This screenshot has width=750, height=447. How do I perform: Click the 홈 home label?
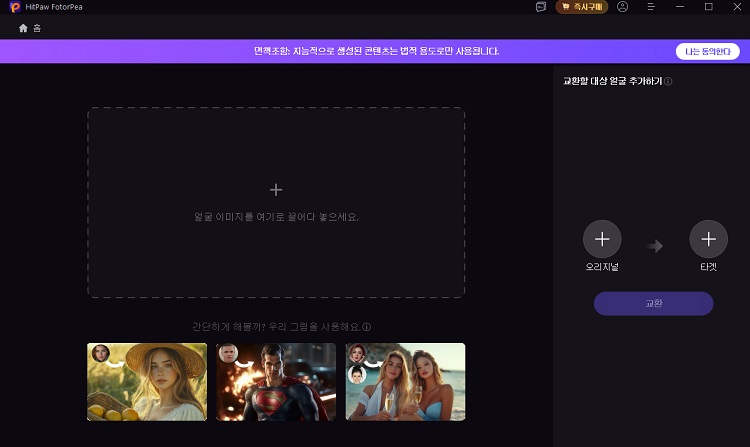click(37, 28)
